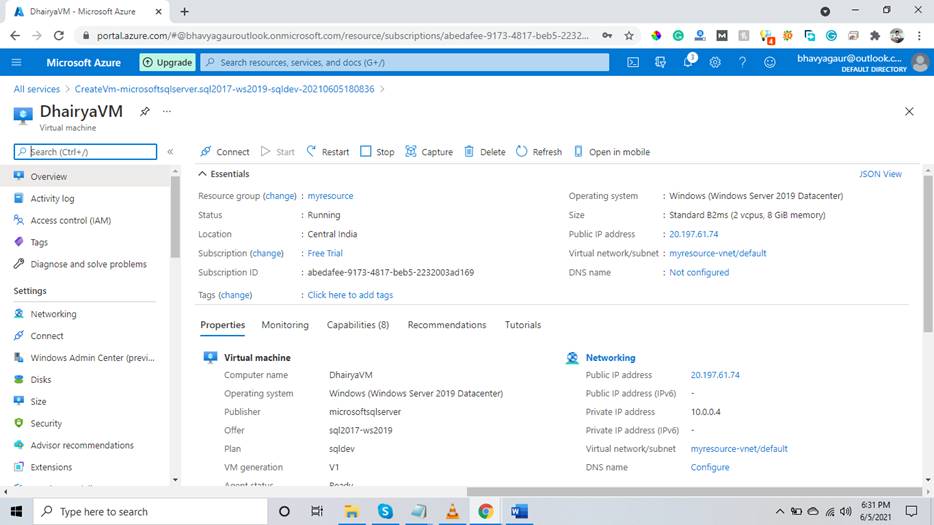Screen dimensions: 934x525
Task: Open the notifications bell
Action: click(x=688, y=61)
